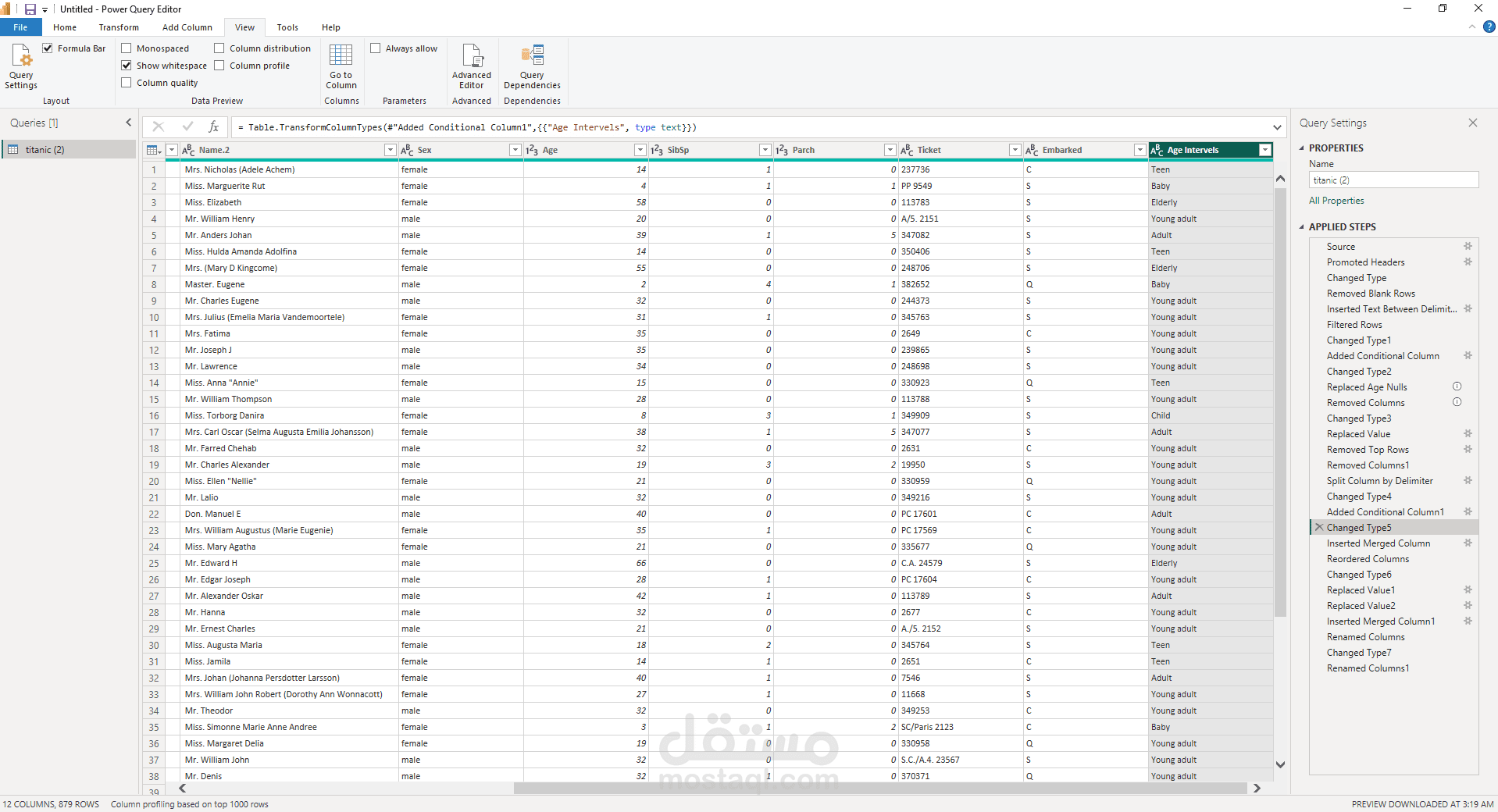Image resolution: width=1498 pixels, height=812 pixels.
Task: Uncheck the Formula Bar checkbox
Action: [48, 48]
